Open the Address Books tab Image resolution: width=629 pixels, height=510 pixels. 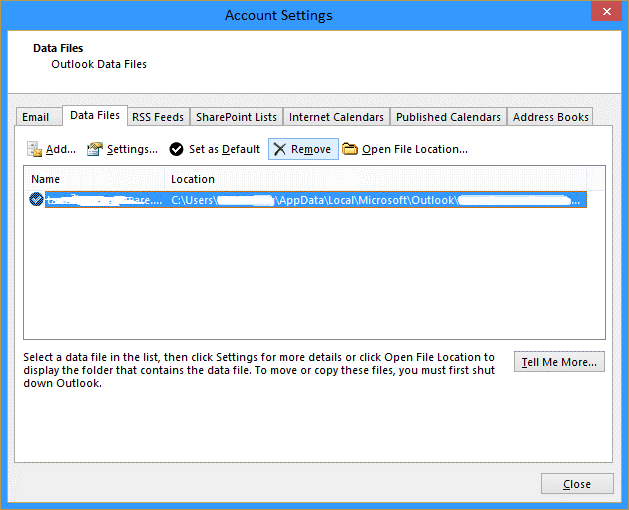tap(550, 117)
